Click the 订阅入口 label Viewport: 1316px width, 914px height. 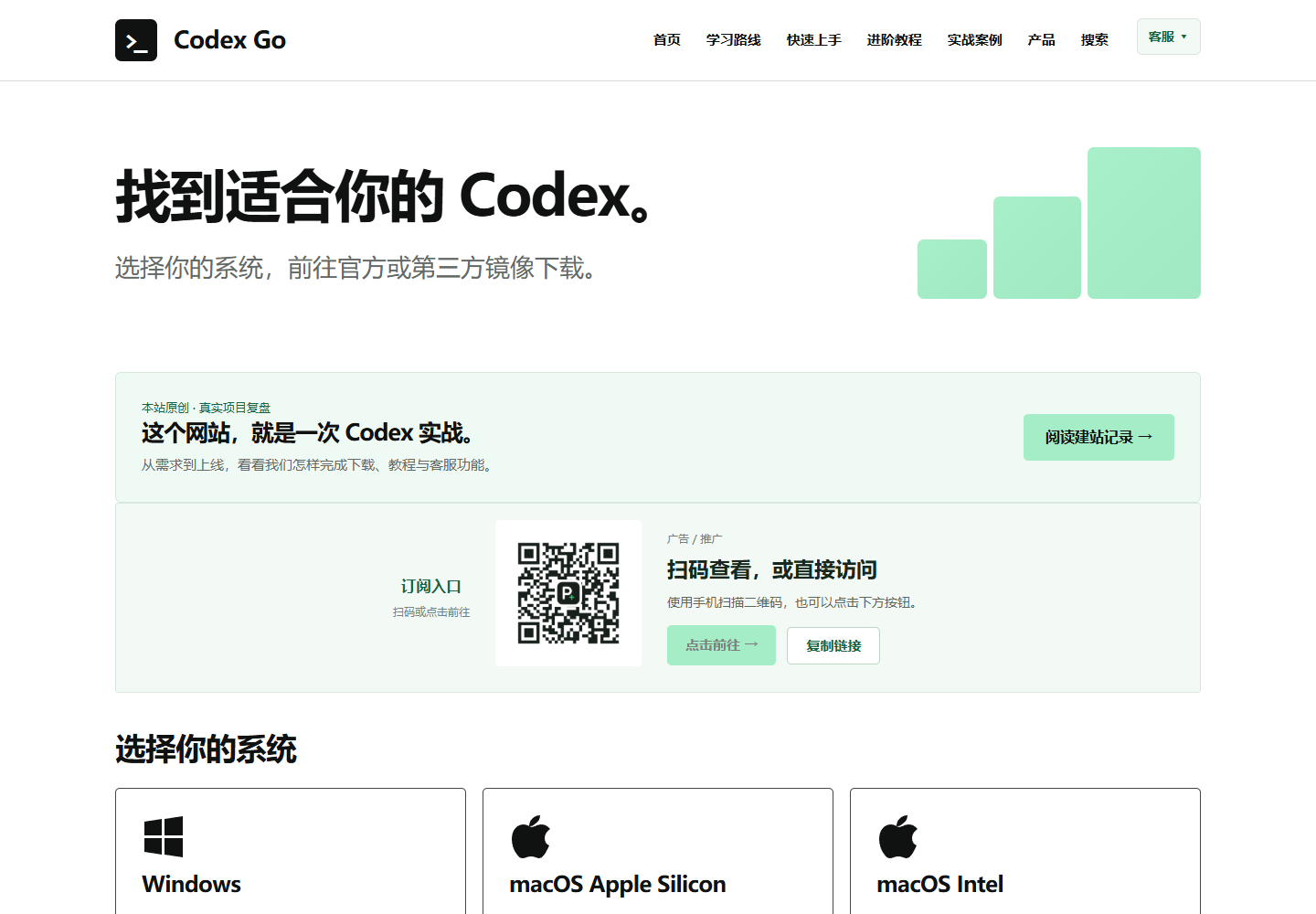click(431, 587)
